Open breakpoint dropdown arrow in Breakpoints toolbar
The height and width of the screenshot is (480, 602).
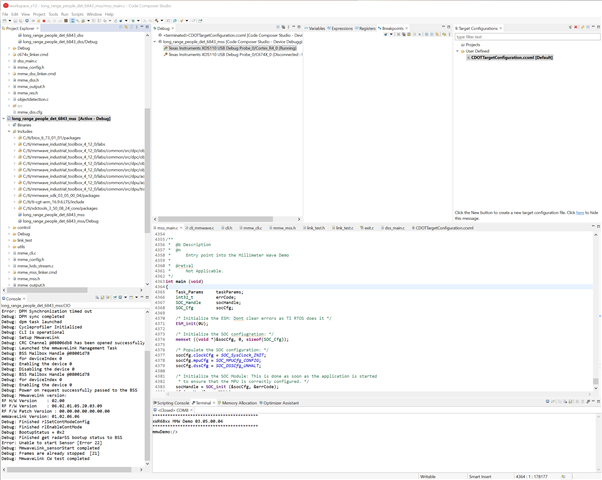coord(391,34)
